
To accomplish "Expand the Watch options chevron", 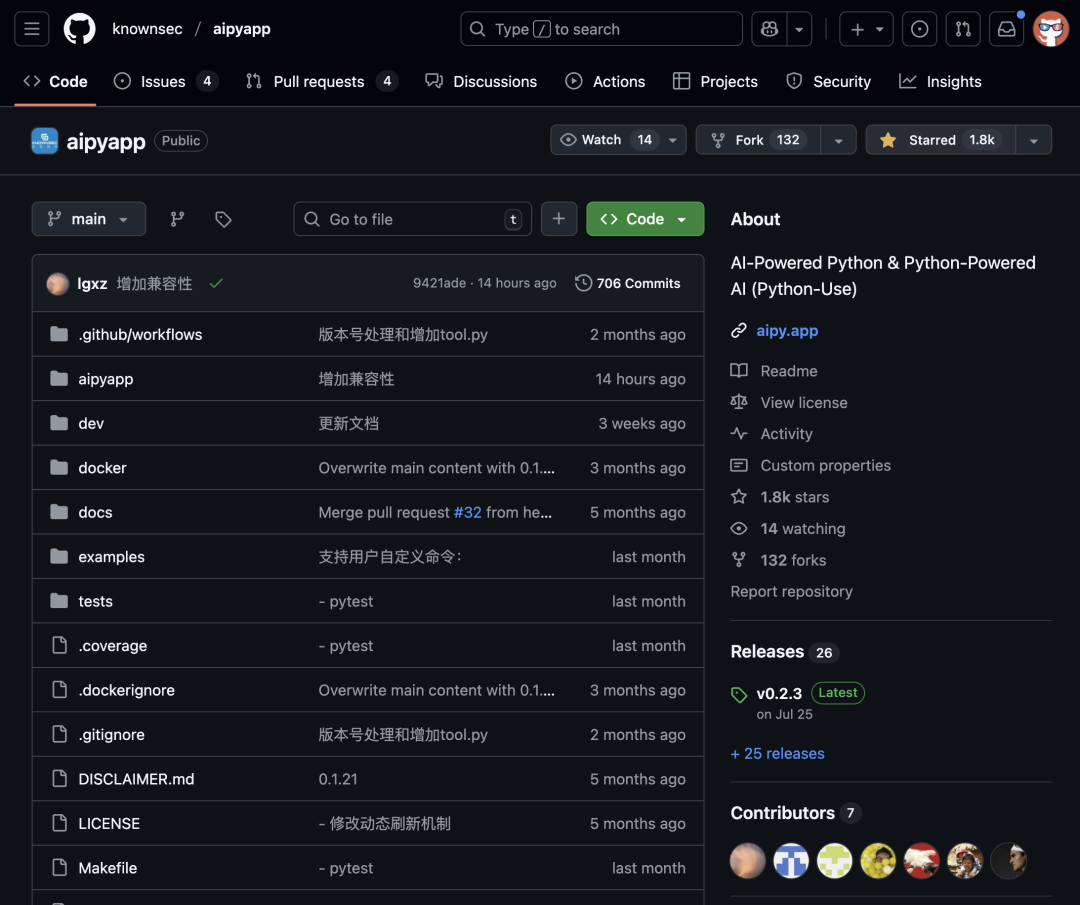I will [x=672, y=139].
